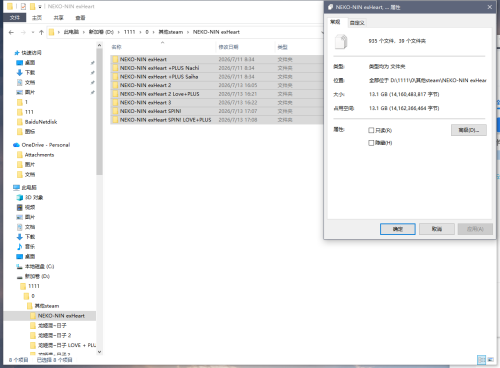Expand the chevron after 其他steam breadcrumb
The width and height of the screenshot is (500, 368).
click(188, 32)
